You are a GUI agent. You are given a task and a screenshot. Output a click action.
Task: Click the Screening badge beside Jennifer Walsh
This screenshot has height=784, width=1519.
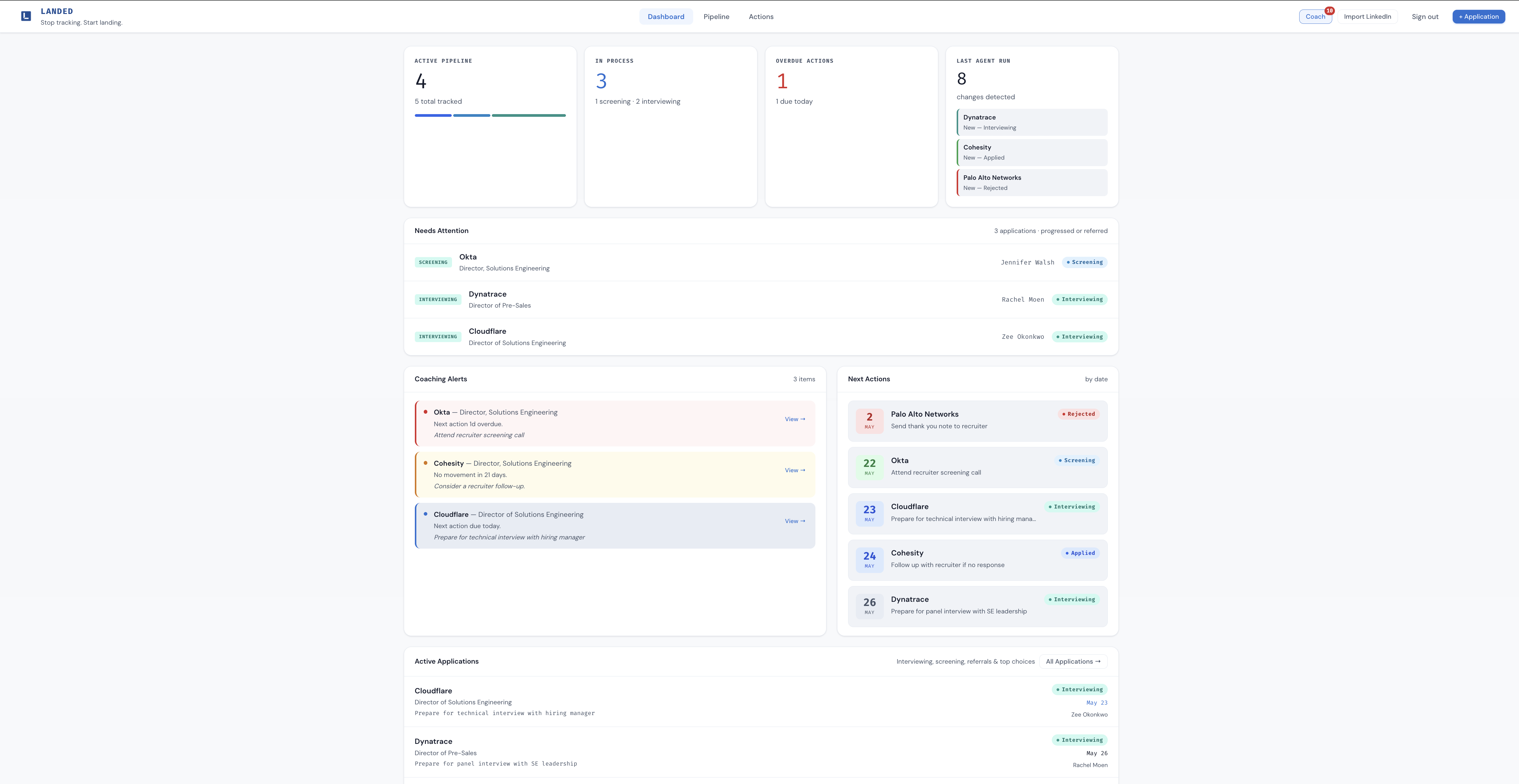point(1085,262)
